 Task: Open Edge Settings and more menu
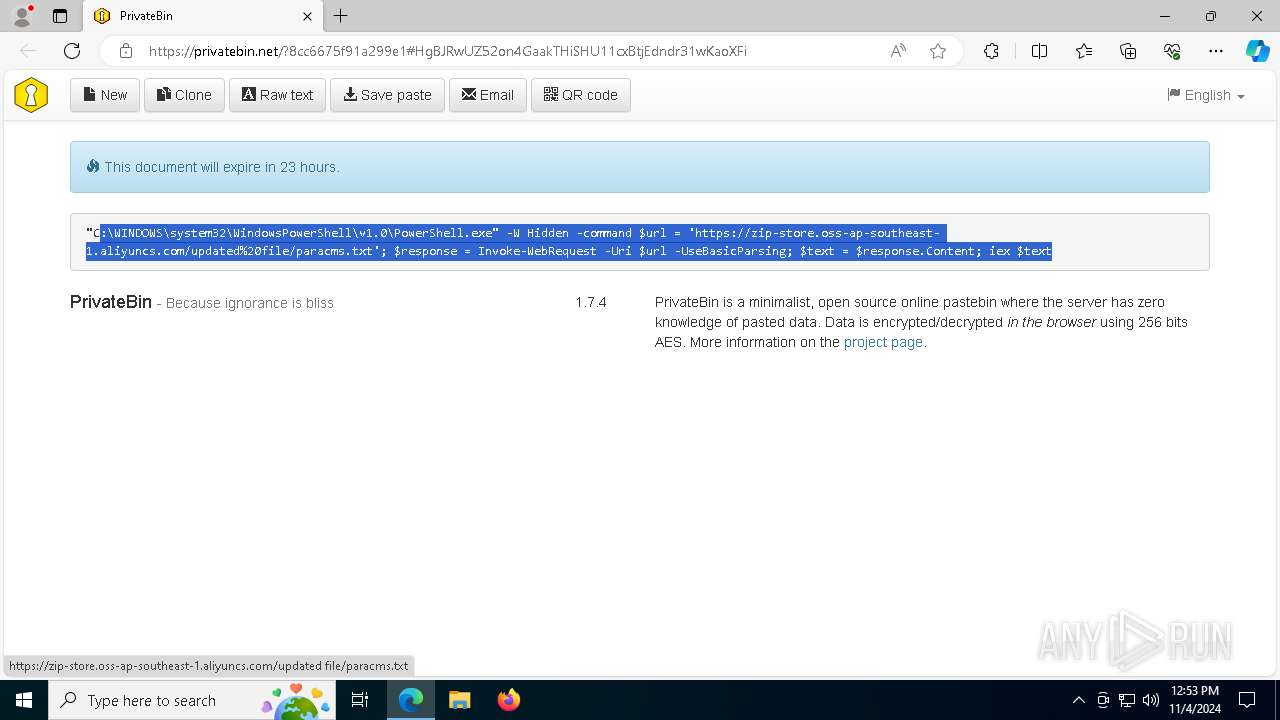[1216, 51]
